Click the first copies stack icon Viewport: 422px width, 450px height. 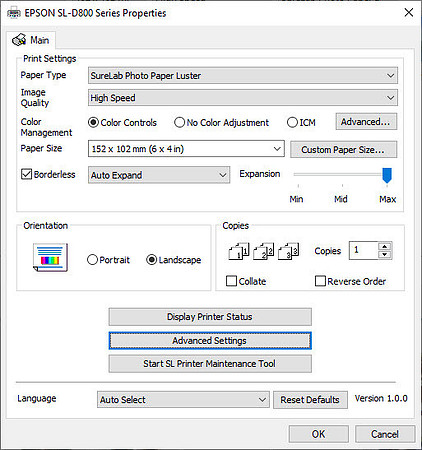(x=239, y=251)
